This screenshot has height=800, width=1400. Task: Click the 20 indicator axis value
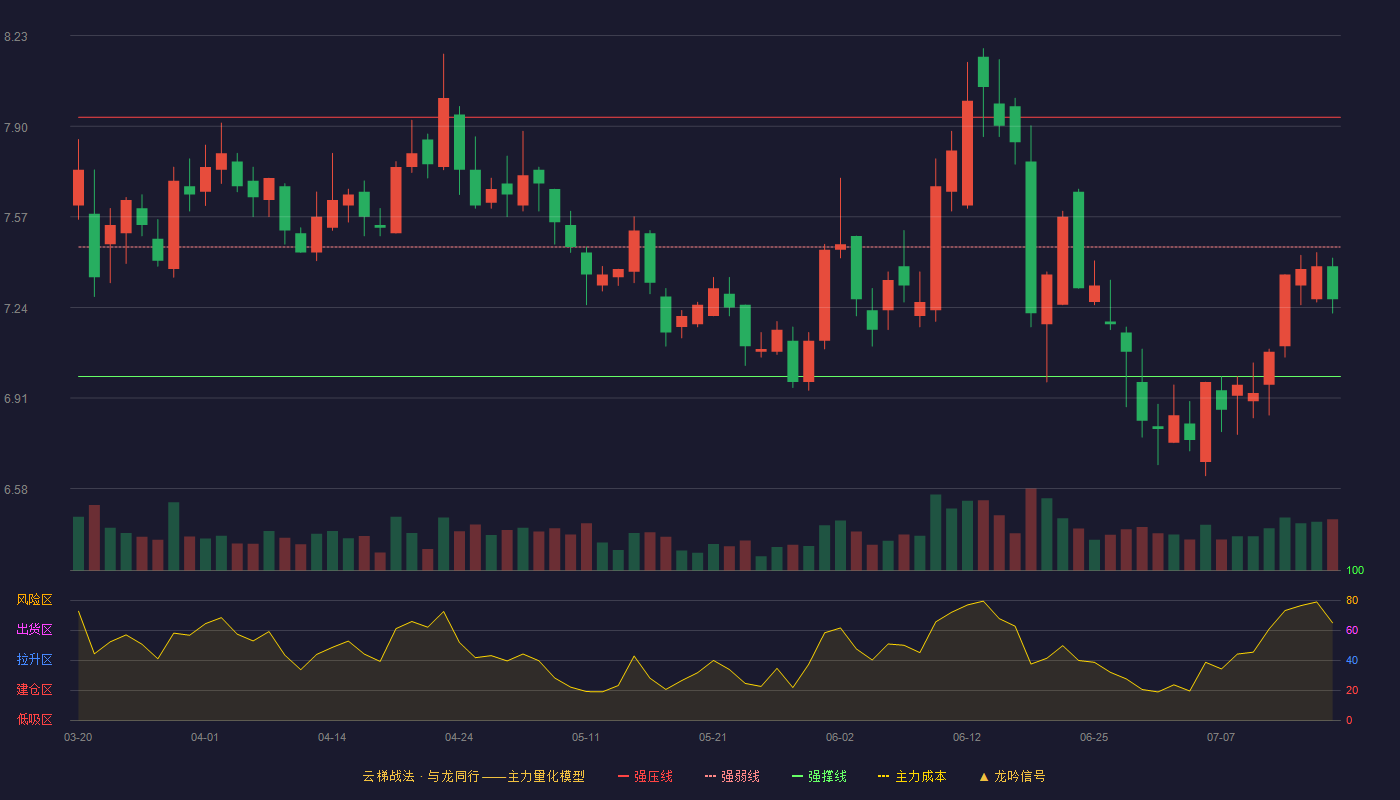pyautogui.click(x=1352, y=690)
